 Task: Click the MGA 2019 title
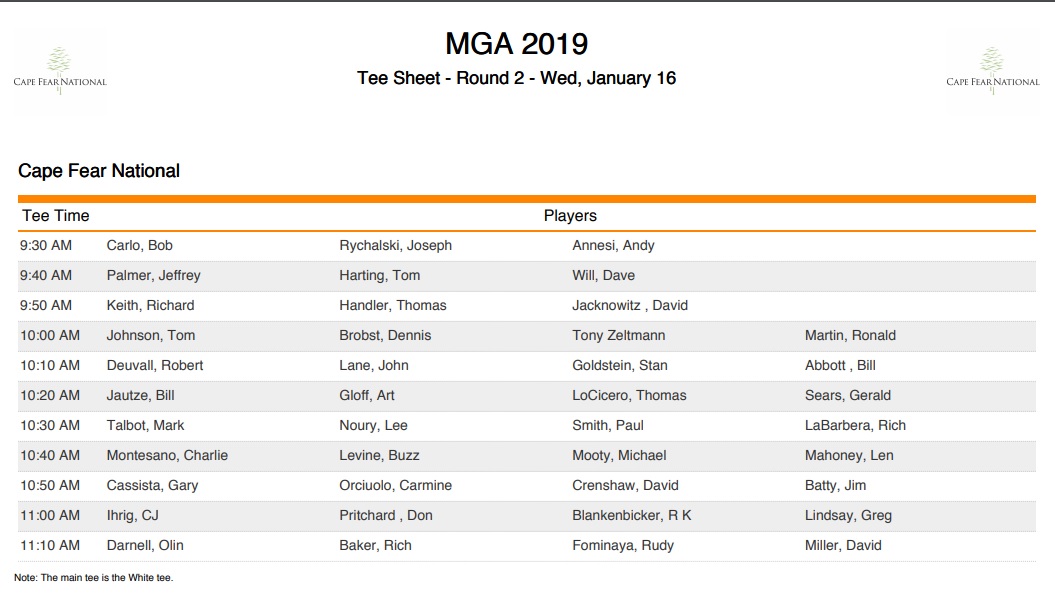click(x=516, y=44)
